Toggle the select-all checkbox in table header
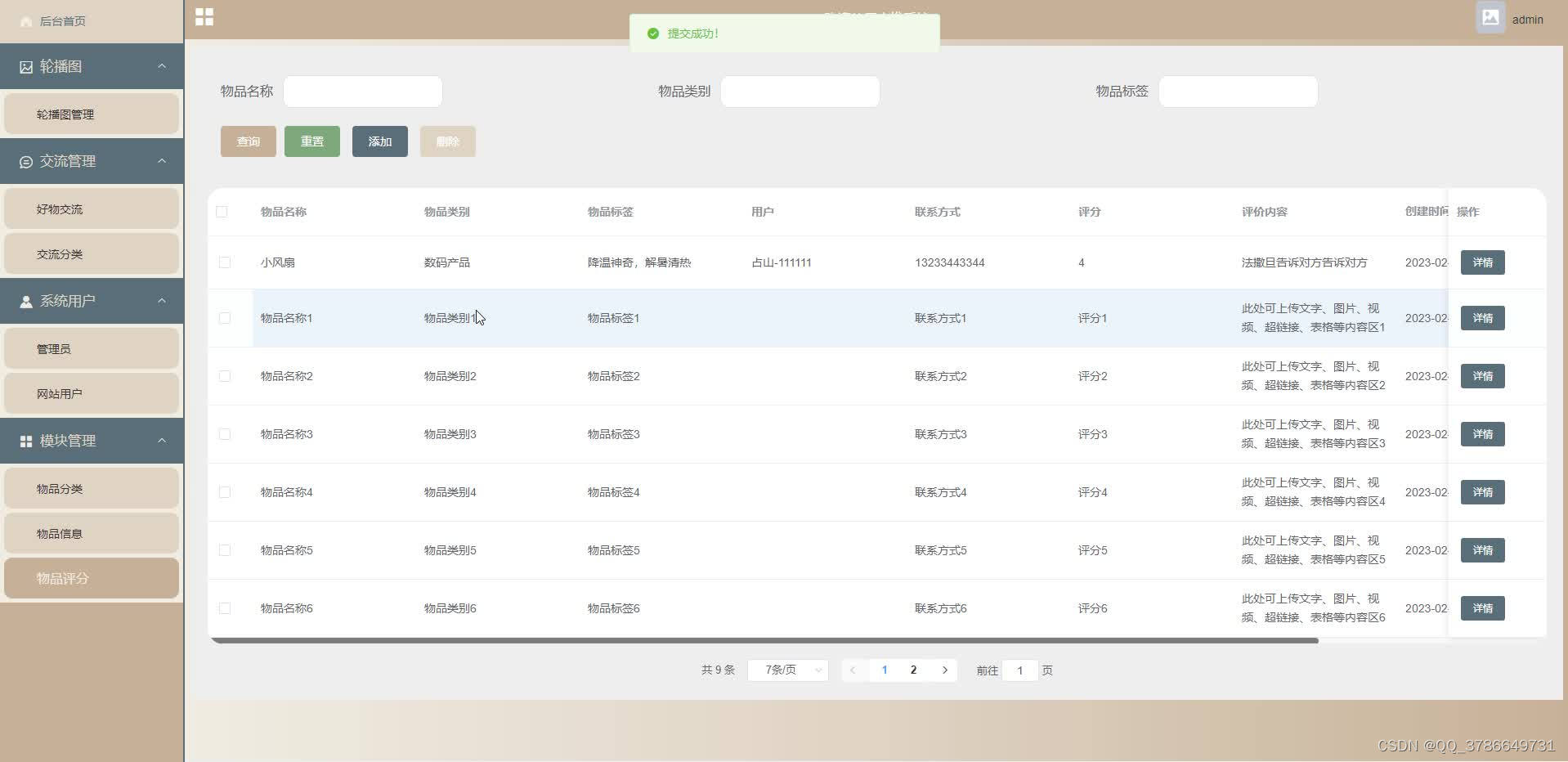 point(222,212)
